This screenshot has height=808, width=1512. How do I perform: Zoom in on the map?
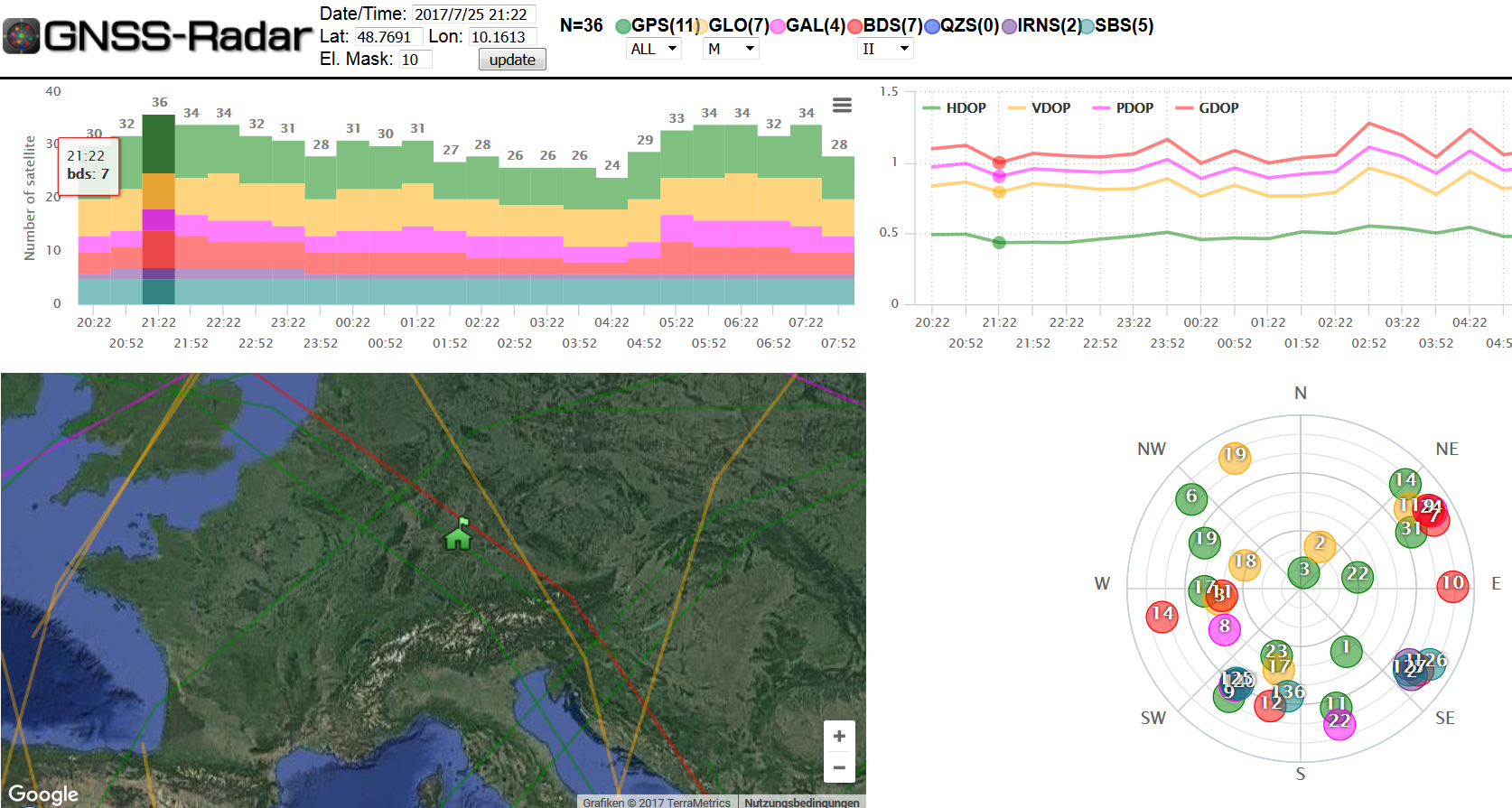pyautogui.click(x=839, y=736)
